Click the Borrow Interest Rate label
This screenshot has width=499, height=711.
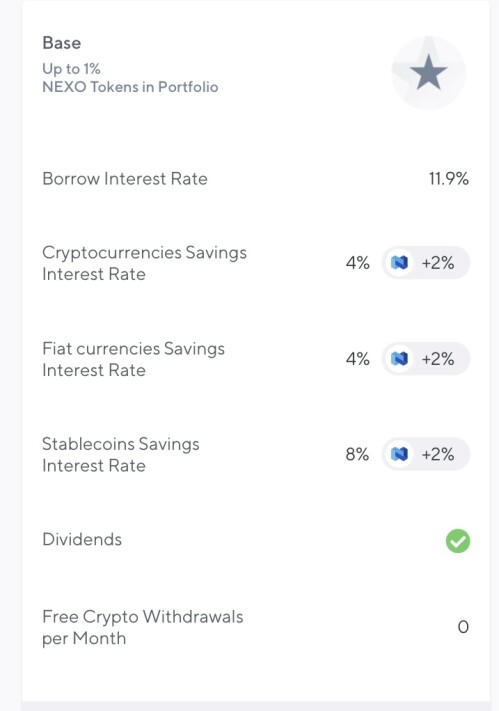125,179
